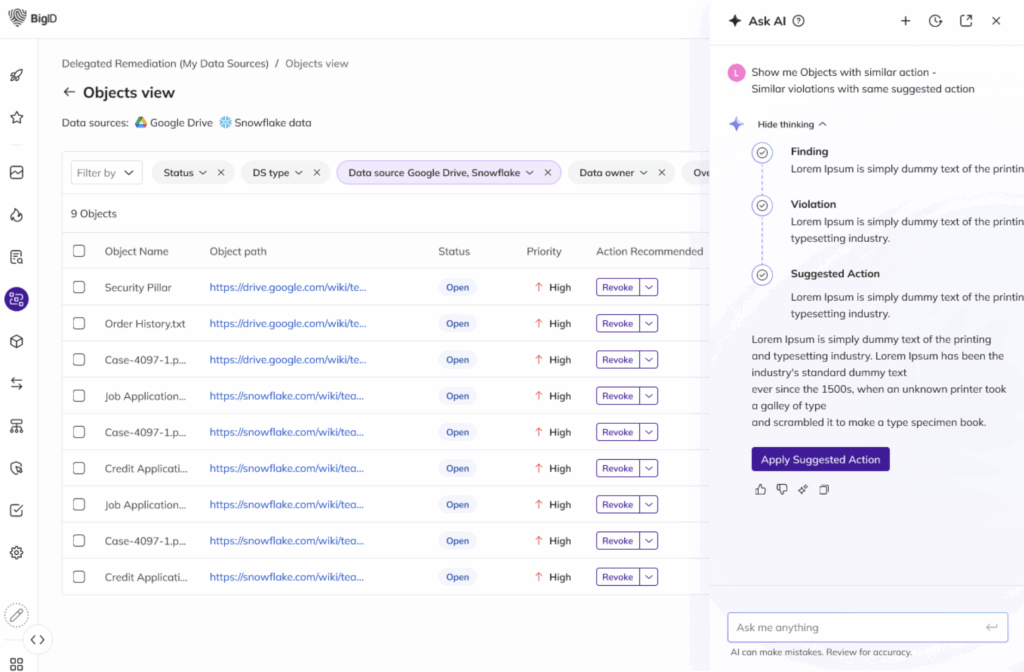1024x672 pixels.
Task: Go to Delegated Remediation breadcrumb
Action: coord(165,64)
